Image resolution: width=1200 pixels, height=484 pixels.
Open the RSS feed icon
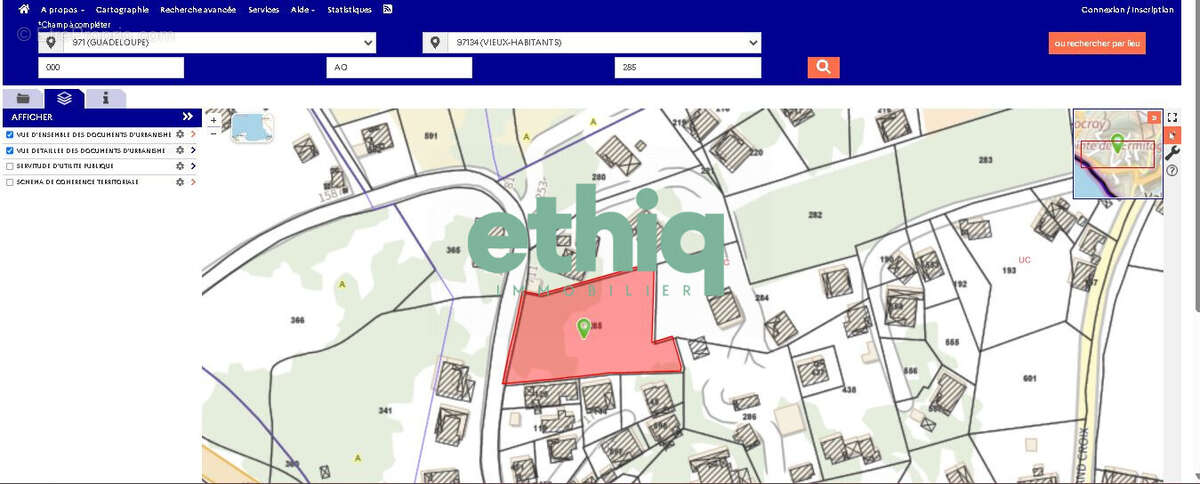click(x=387, y=9)
